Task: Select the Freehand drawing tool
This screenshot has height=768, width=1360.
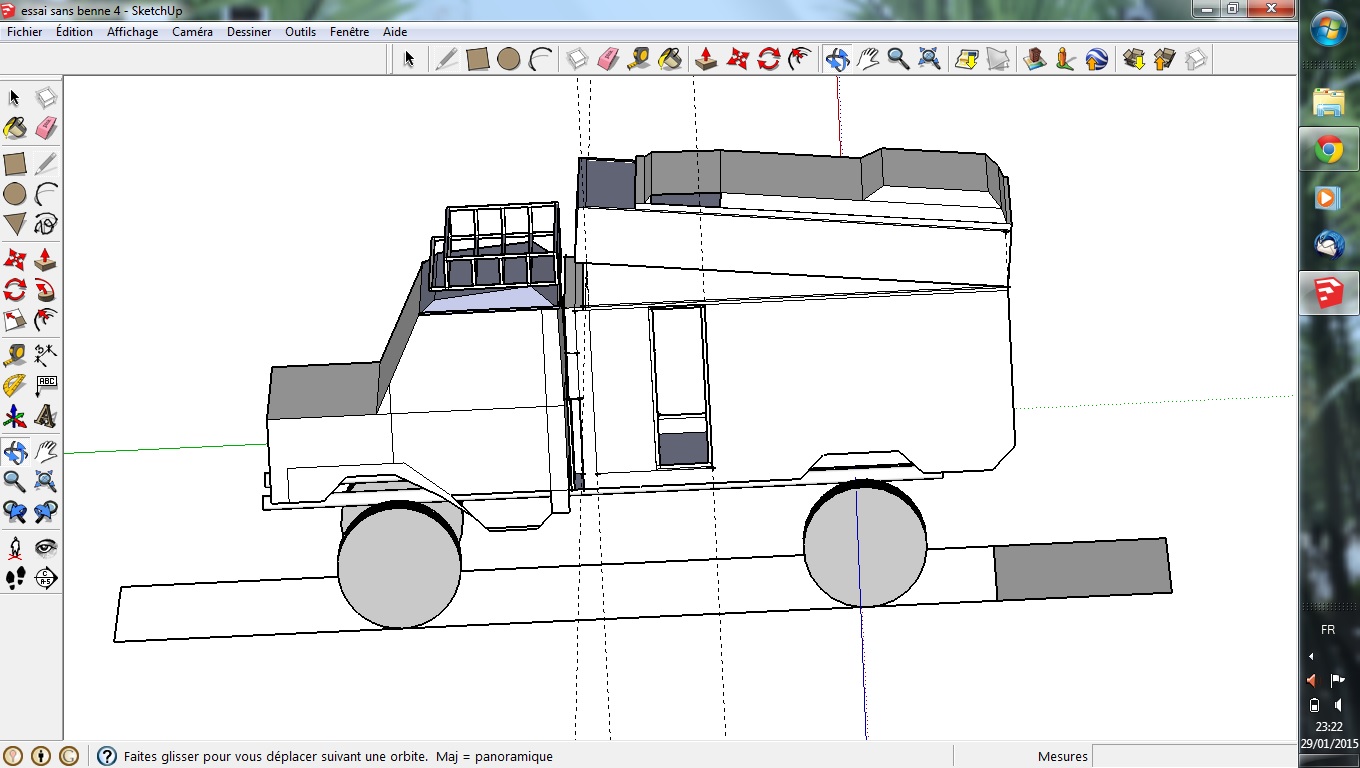Action: tap(46, 223)
